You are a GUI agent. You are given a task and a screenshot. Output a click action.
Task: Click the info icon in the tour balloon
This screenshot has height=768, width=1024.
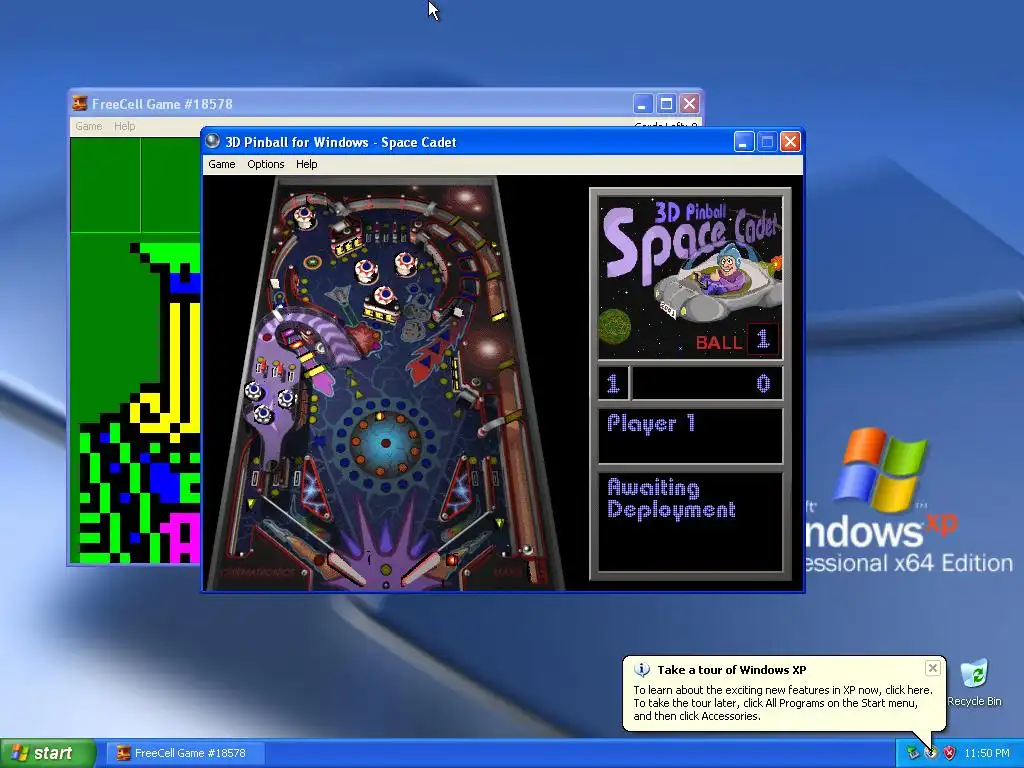[x=642, y=669]
